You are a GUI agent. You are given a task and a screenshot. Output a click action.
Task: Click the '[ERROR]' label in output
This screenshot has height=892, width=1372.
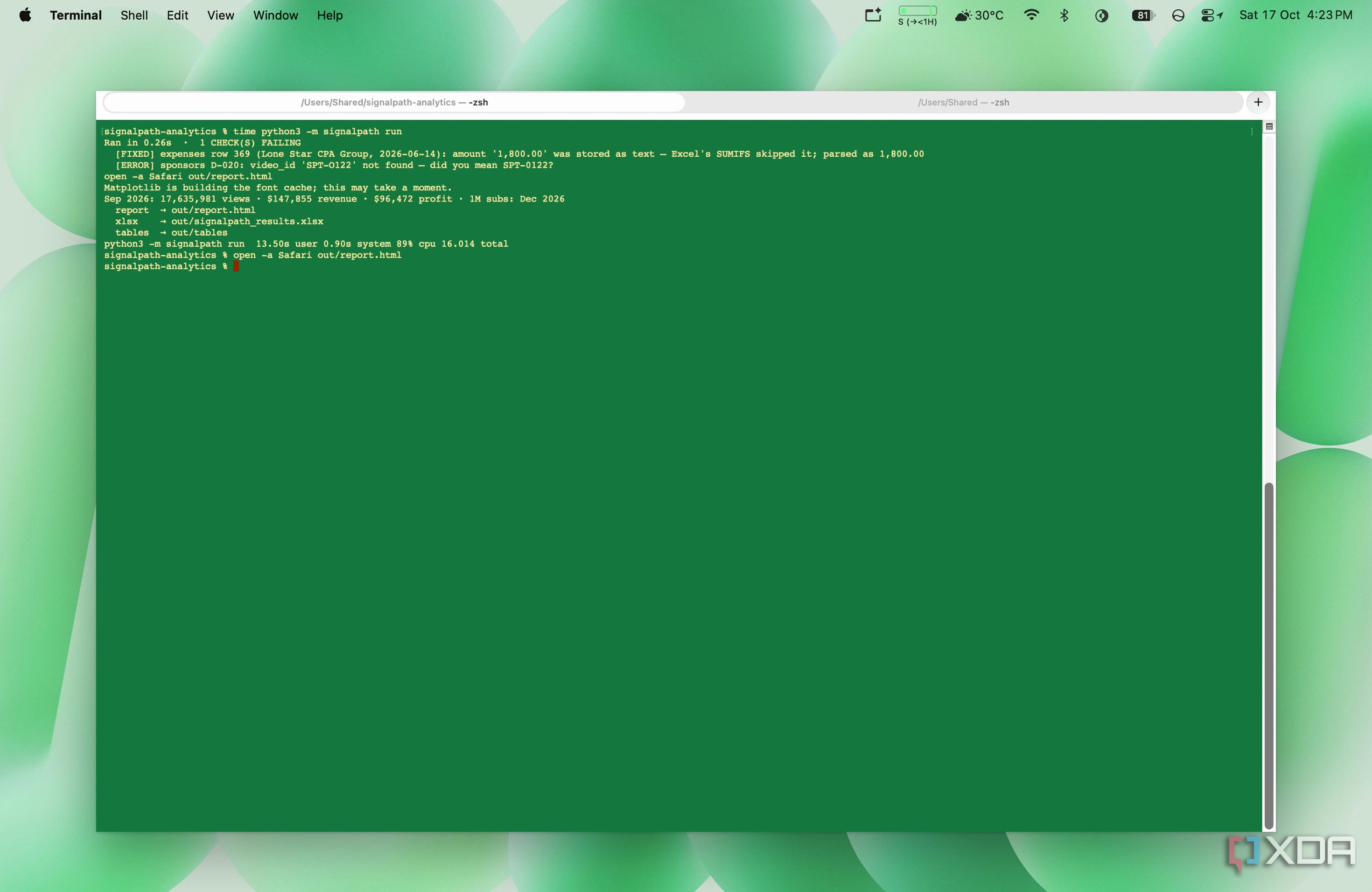[x=135, y=165]
